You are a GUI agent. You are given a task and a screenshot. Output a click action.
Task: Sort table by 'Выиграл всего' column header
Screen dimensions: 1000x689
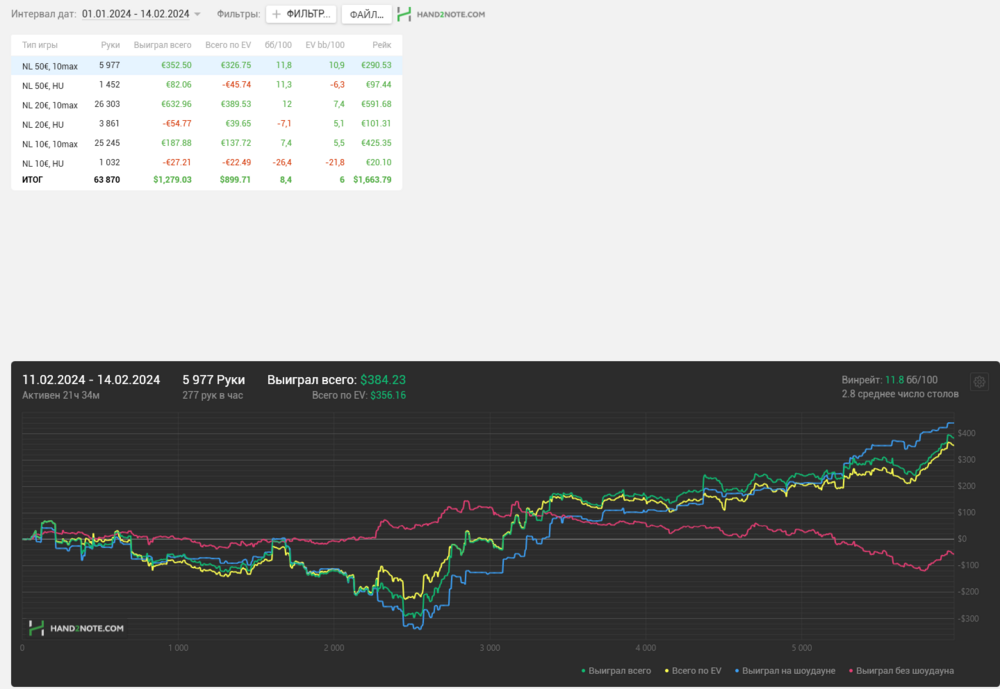click(x=163, y=45)
